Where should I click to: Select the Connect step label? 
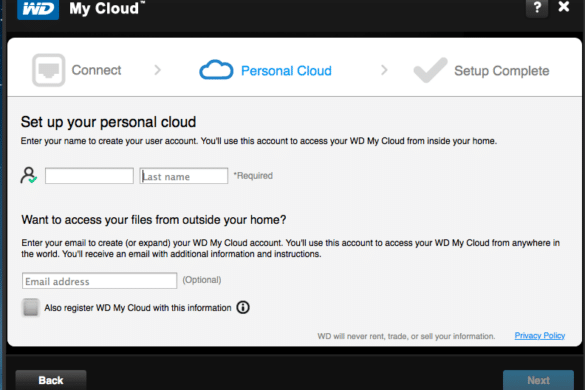click(x=96, y=70)
